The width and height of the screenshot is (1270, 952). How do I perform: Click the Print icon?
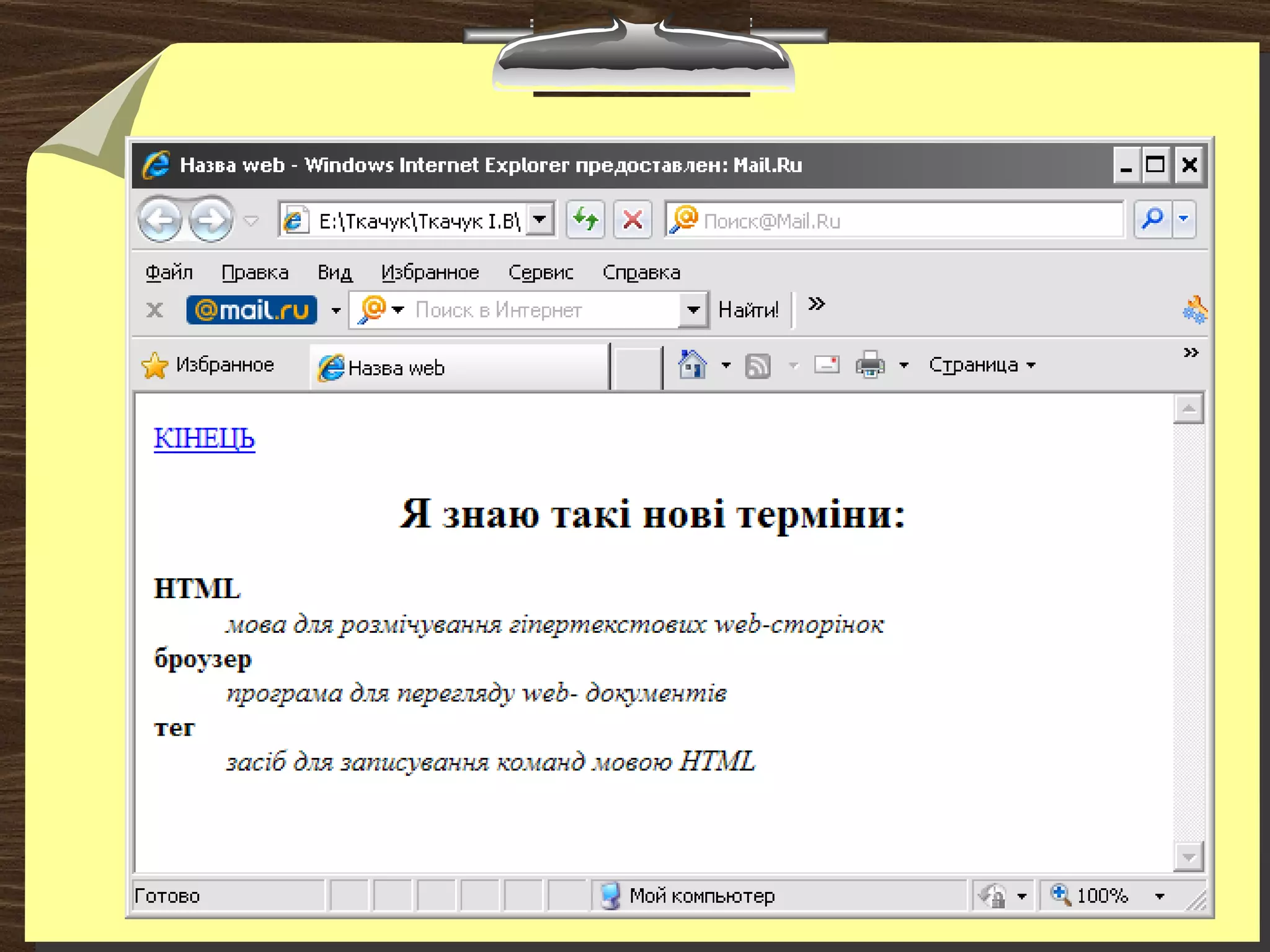[870, 364]
